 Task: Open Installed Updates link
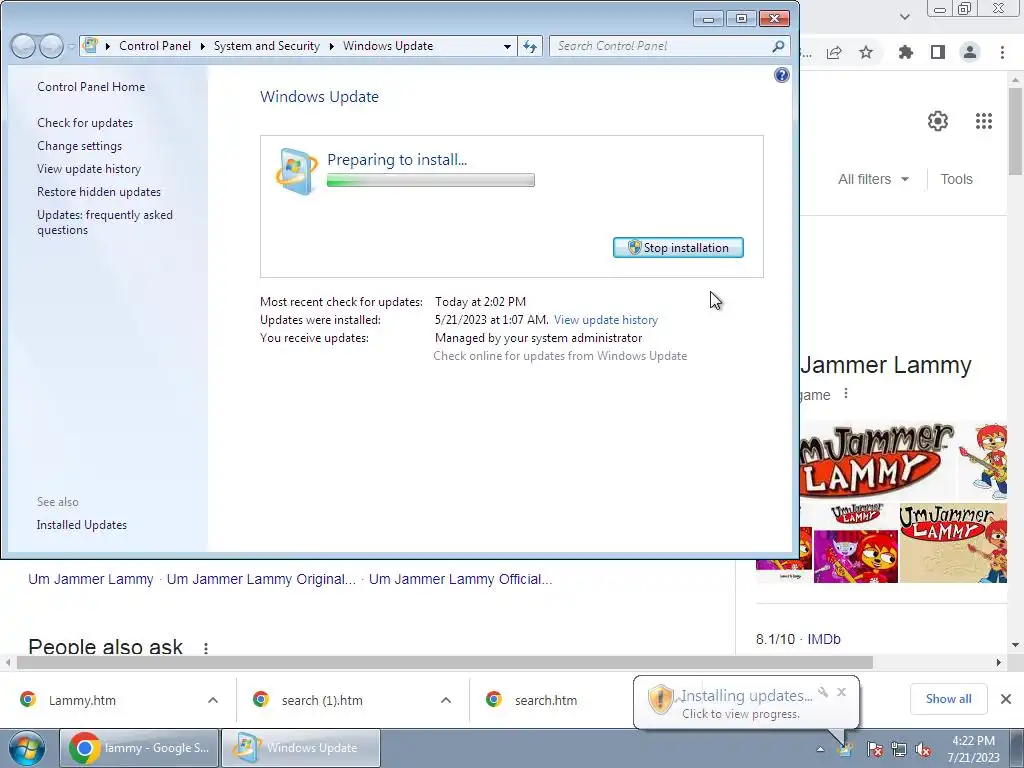[82, 524]
